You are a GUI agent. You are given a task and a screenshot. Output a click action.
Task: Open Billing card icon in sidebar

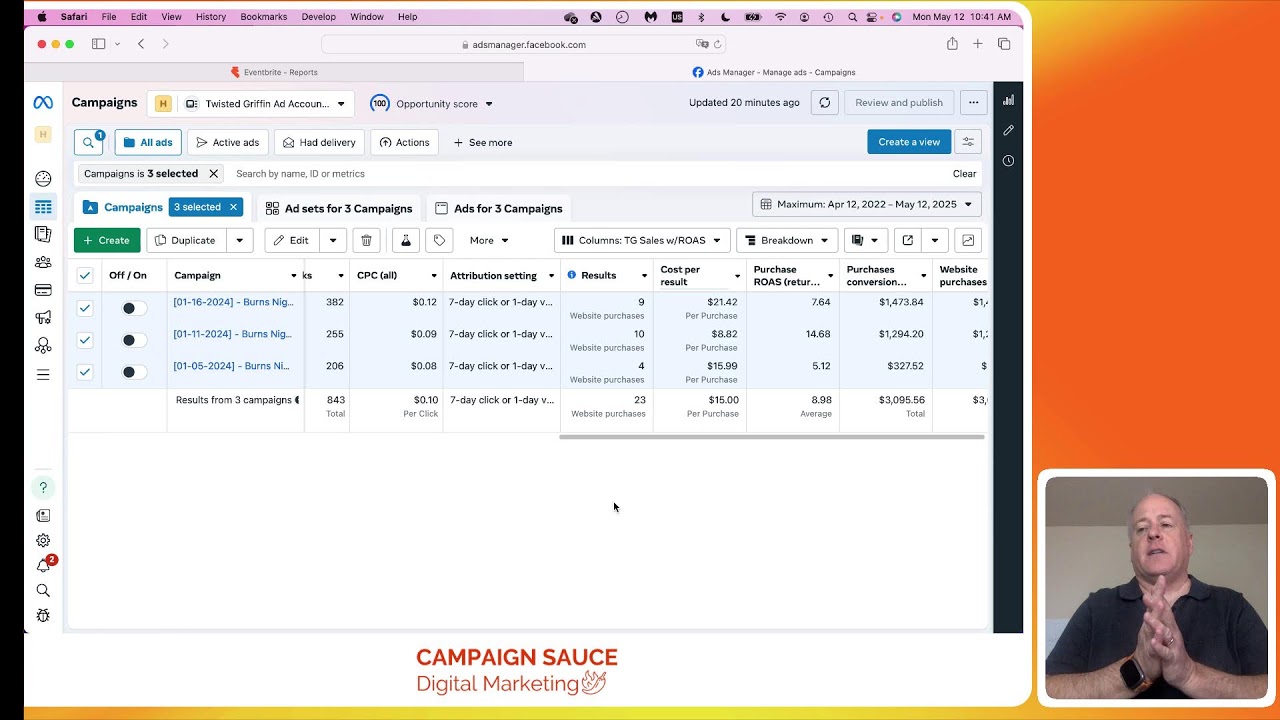click(x=43, y=290)
